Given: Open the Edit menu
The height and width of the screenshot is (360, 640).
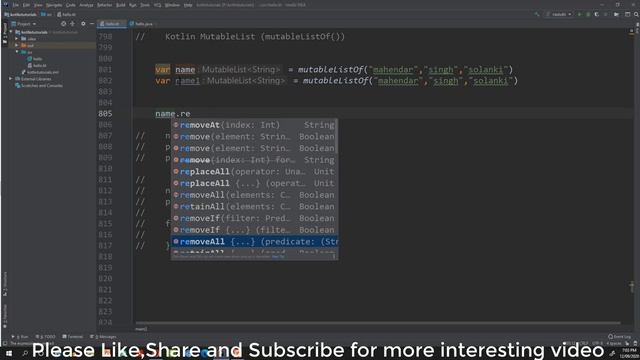Looking at the screenshot, I should 26,5.
